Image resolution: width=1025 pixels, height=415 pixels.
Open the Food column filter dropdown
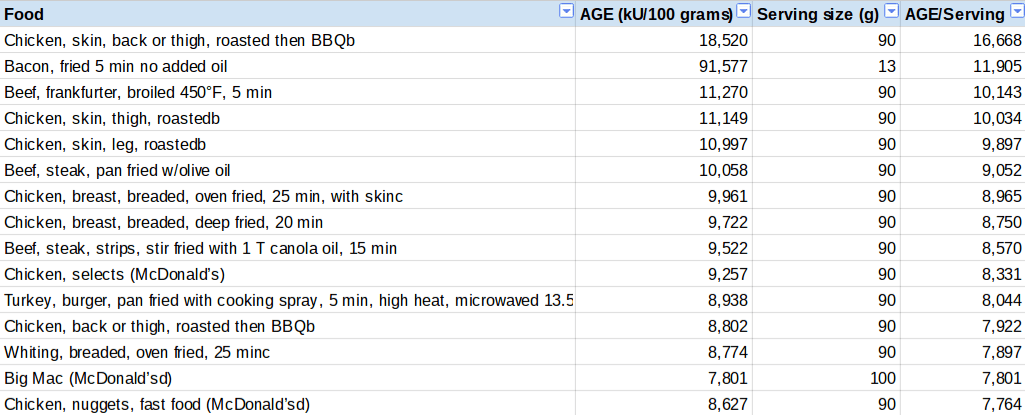567,11
